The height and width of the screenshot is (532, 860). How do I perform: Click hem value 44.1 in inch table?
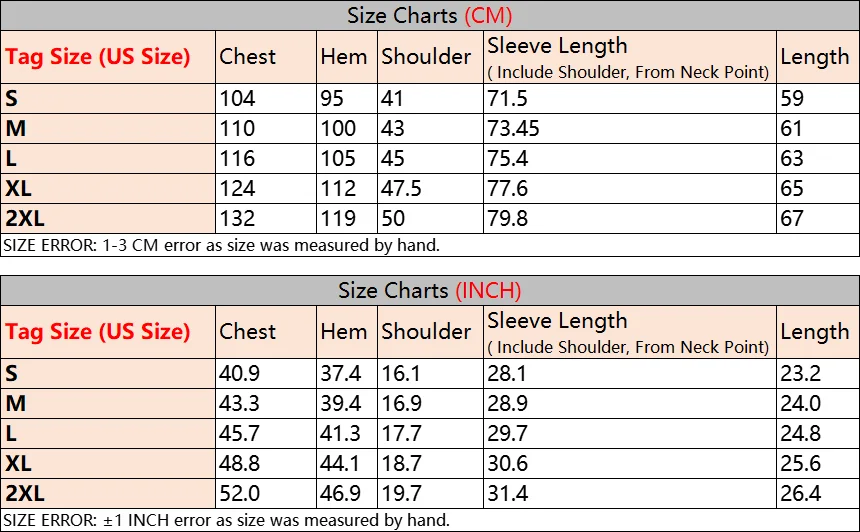[x=340, y=463]
